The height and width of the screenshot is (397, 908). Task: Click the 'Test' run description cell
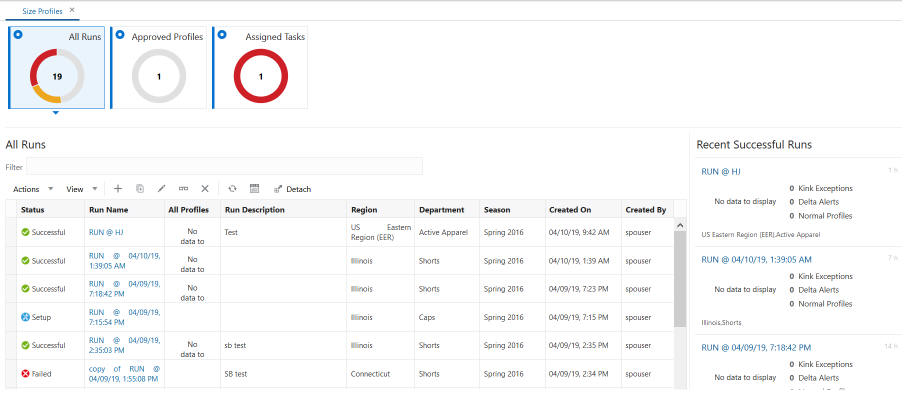coord(231,233)
